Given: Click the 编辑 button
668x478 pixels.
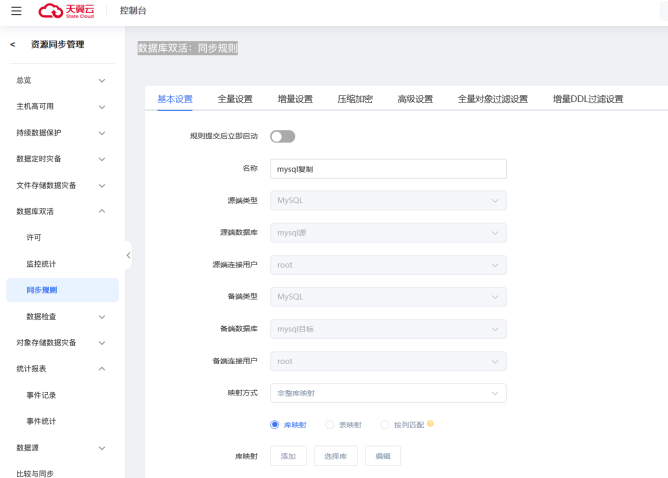Looking at the screenshot, I should tap(383, 456).
